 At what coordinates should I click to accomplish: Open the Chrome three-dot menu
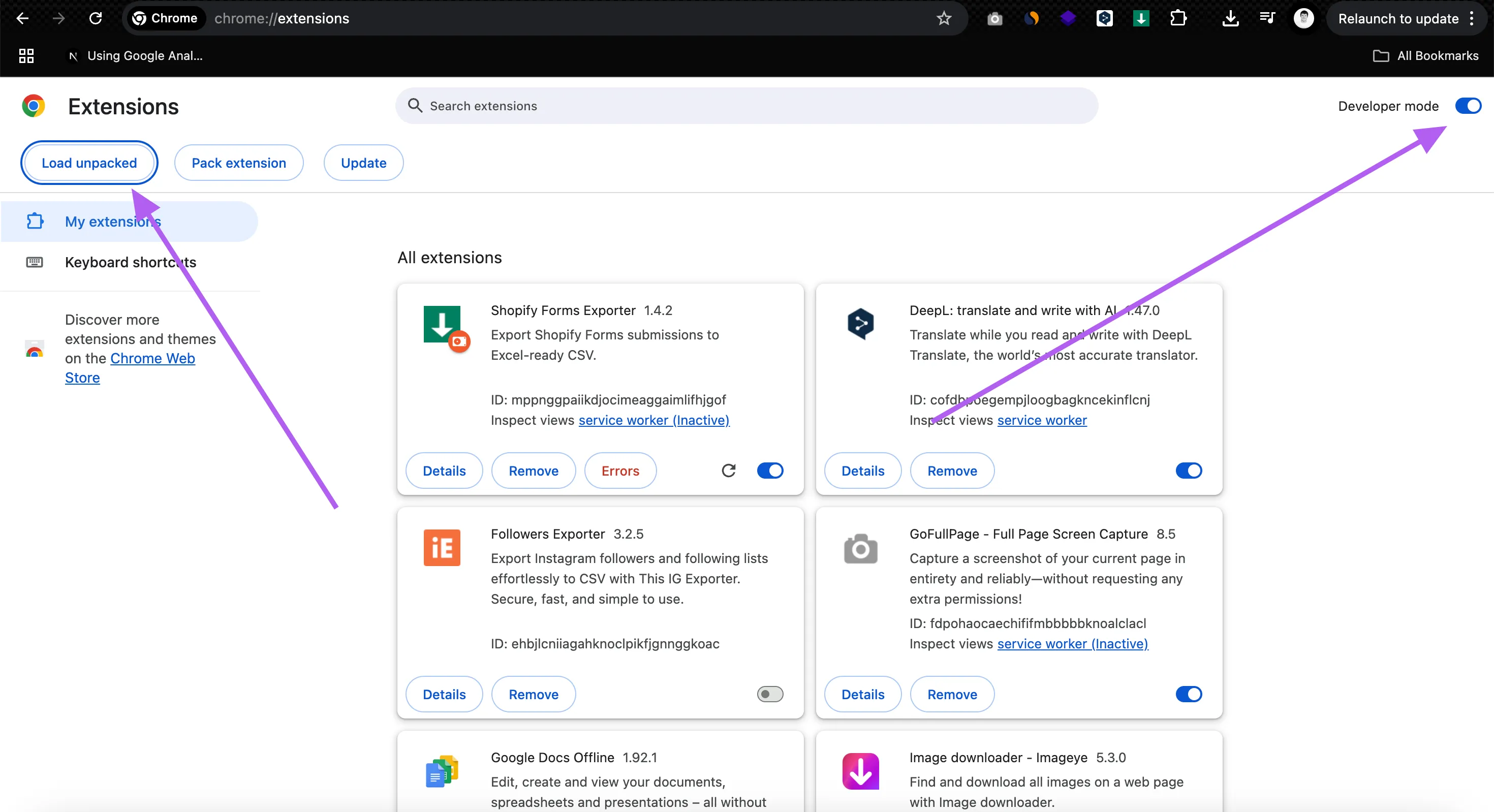tap(1471, 19)
